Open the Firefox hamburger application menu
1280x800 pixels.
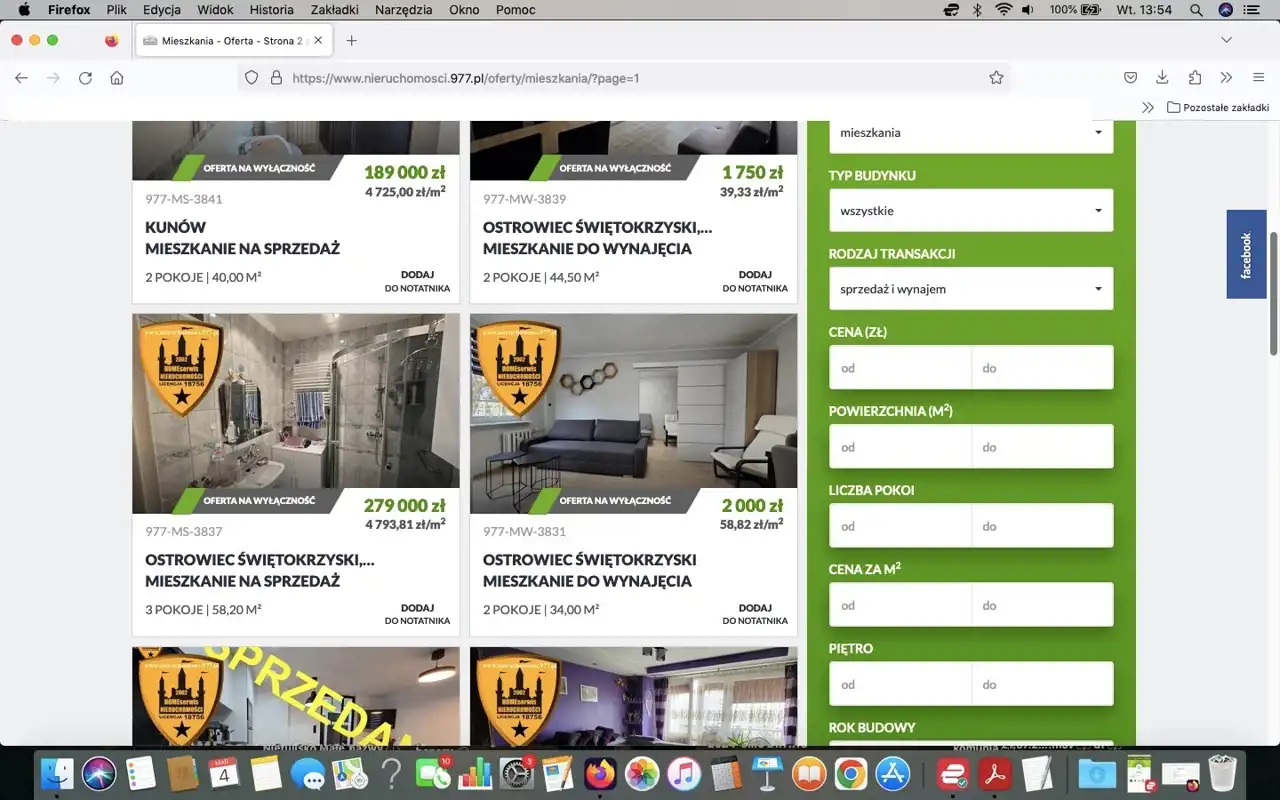[x=1258, y=78]
